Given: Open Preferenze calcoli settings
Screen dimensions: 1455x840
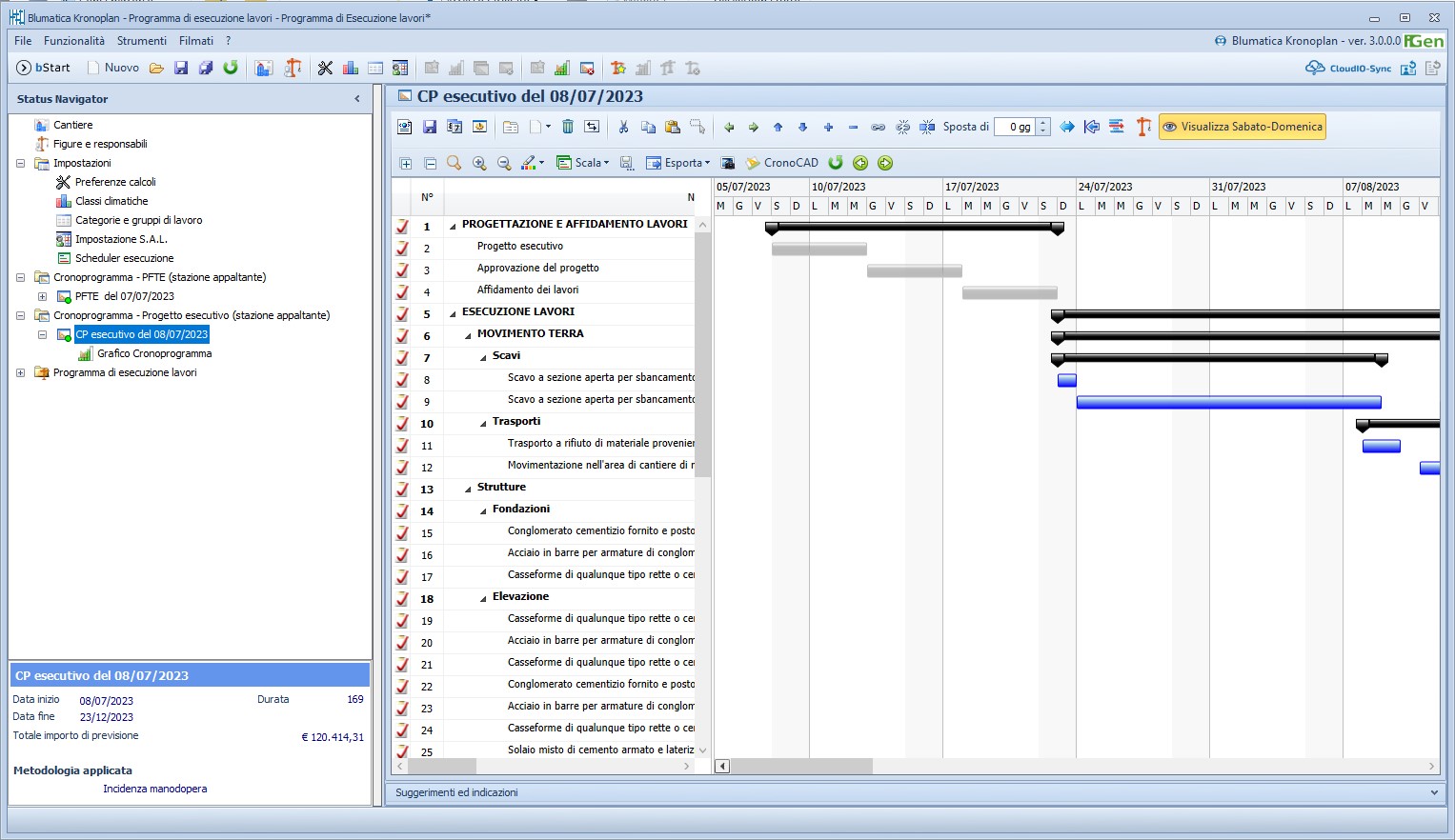Looking at the screenshot, I should point(115,182).
